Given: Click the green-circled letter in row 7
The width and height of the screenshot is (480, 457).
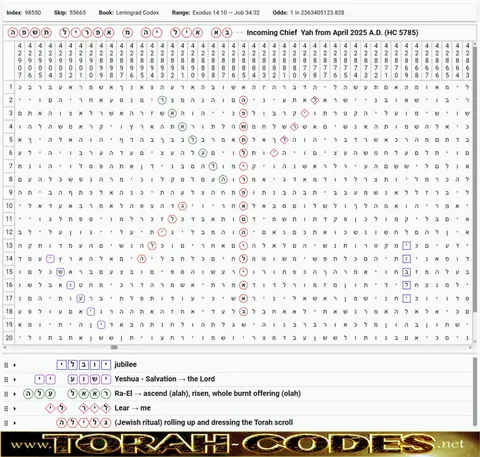Looking at the screenshot, I should click(213, 166).
